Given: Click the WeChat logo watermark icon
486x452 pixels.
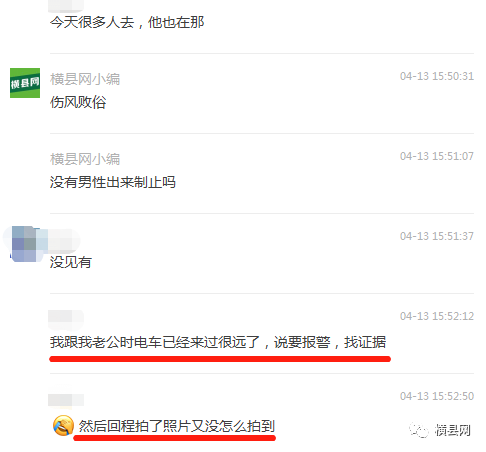Looking at the screenshot, I should 419,430.
